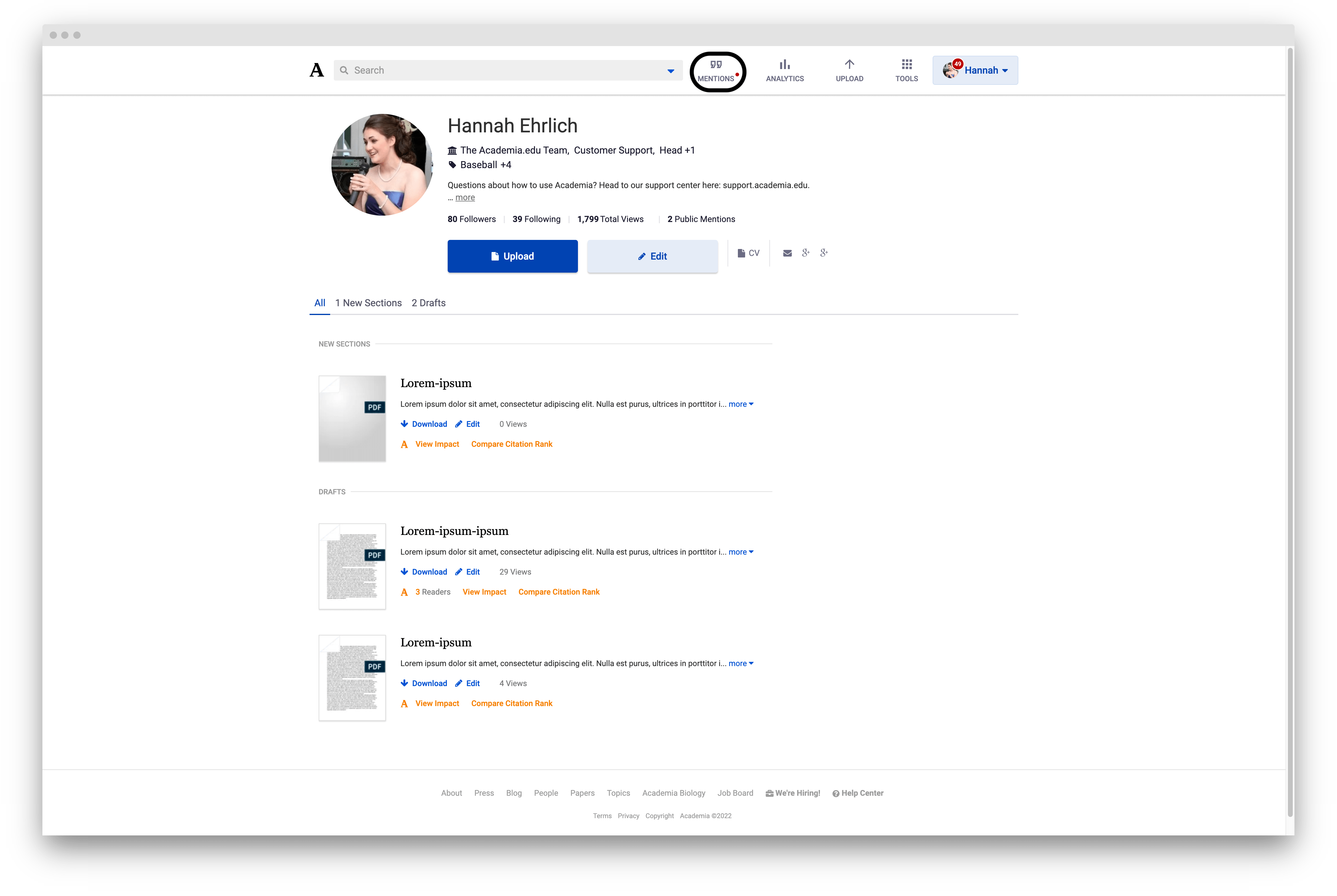Click the Academia 'A' logo
1337x896 pixels.
(x=317, y=70)
